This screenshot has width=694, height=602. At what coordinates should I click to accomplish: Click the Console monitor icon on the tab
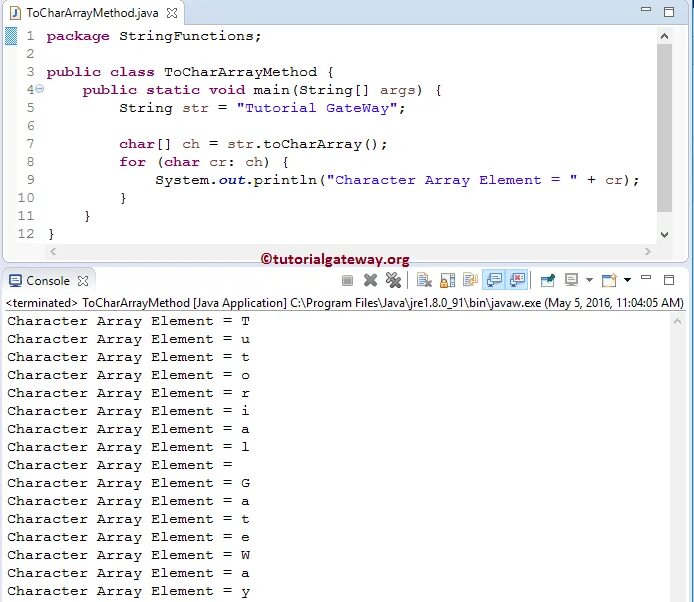pos(15,281)
